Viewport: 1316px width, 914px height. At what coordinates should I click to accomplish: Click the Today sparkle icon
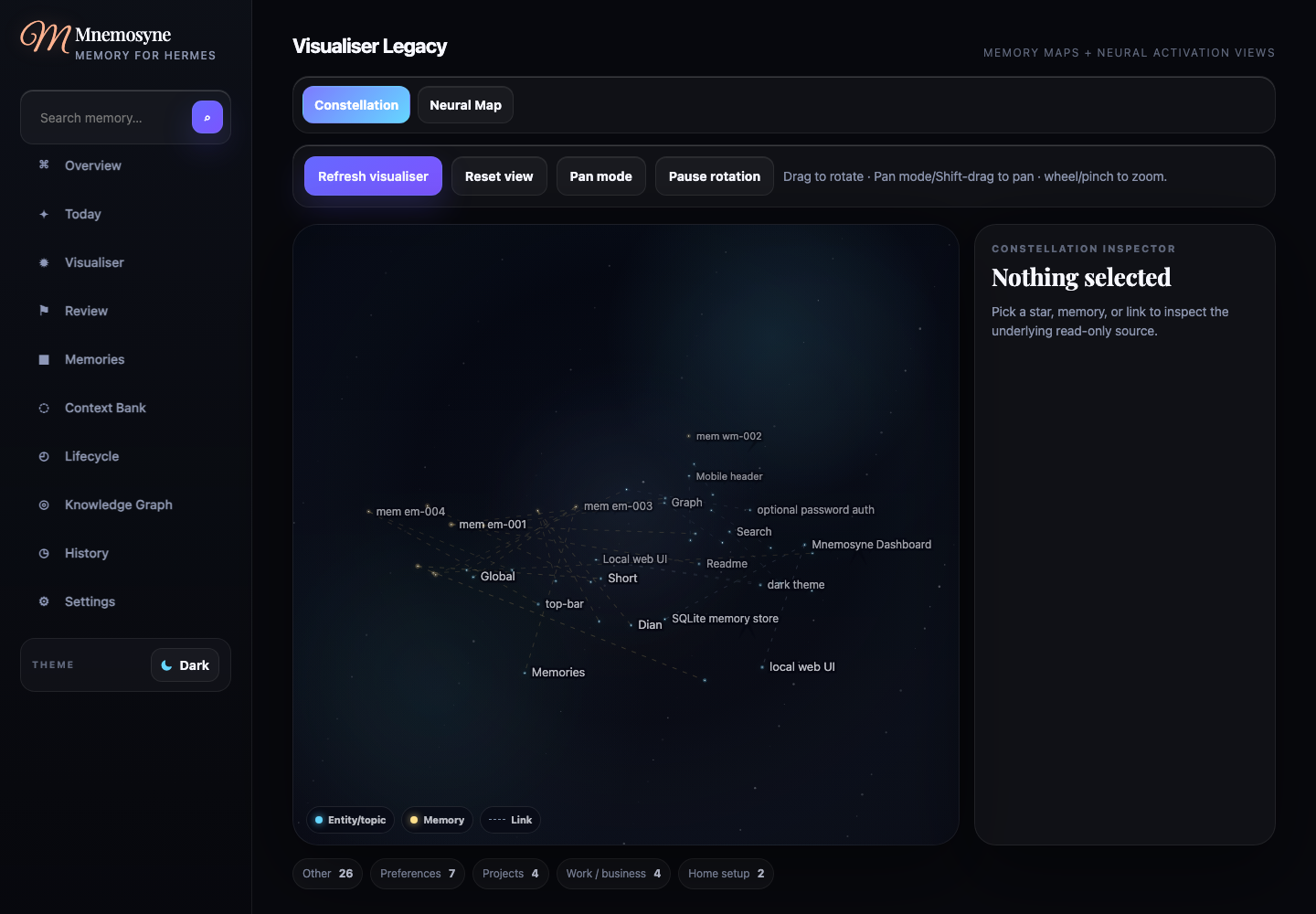coord(44,214)
